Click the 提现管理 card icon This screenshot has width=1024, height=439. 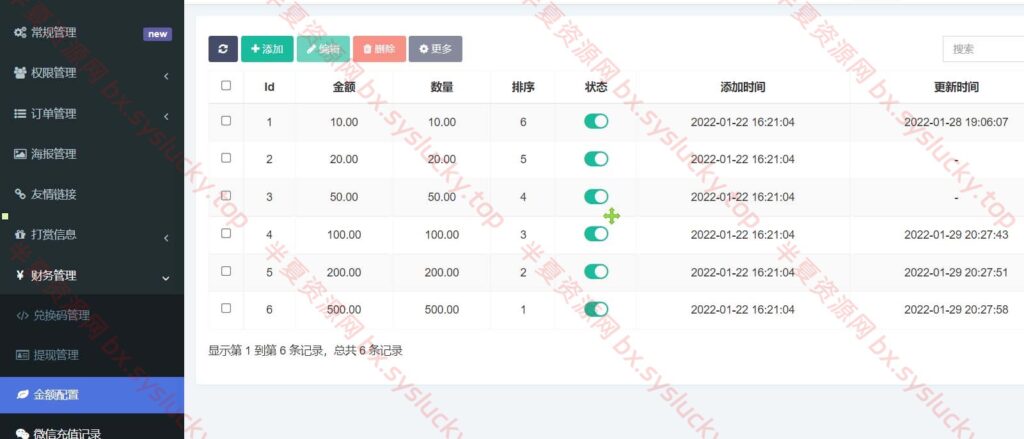pos(23,355)
